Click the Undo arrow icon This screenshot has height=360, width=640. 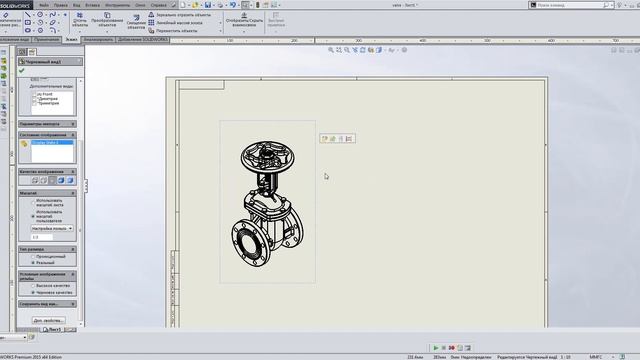[233, 5]
